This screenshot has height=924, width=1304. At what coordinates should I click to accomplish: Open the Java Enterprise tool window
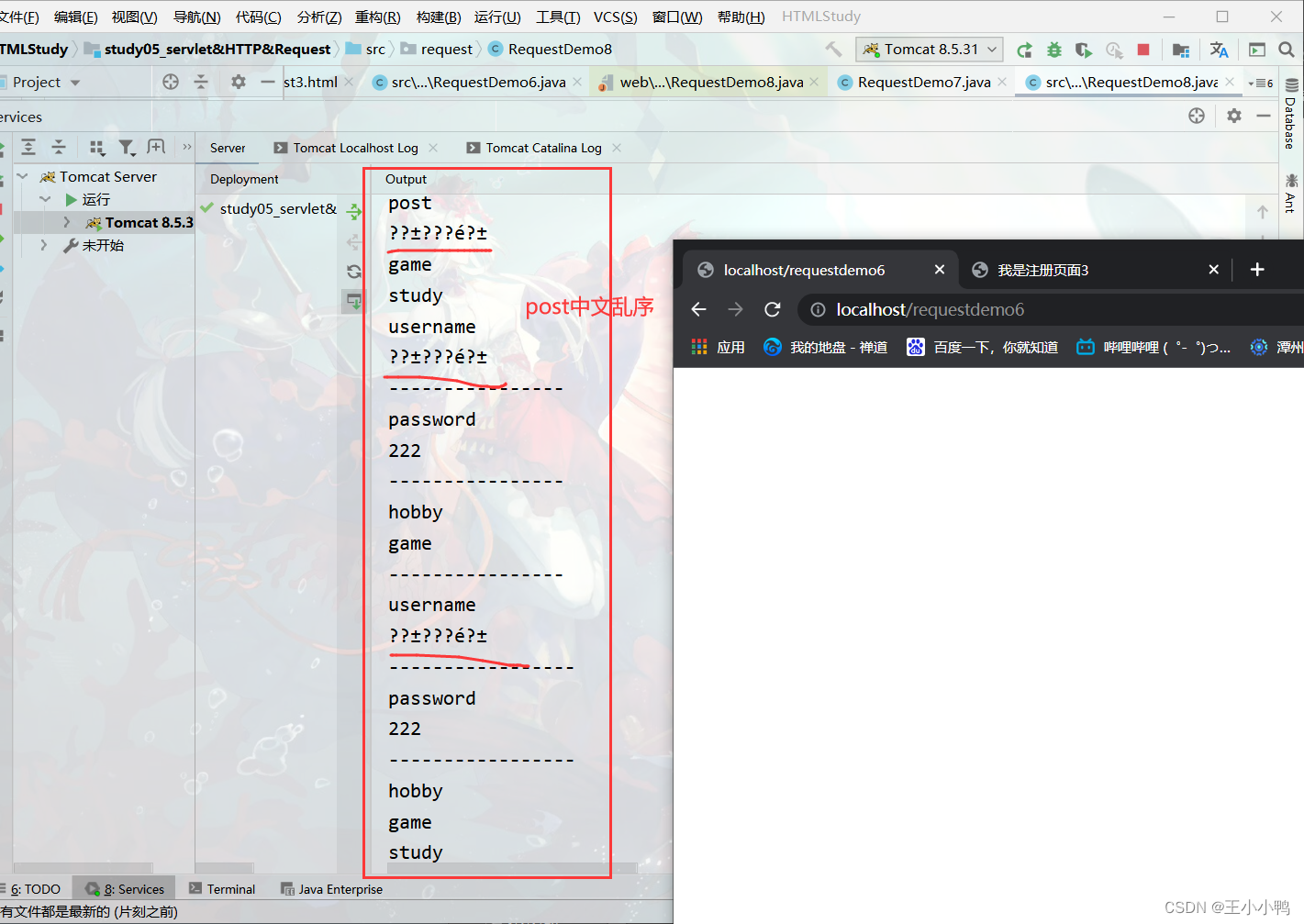[331, 888]
